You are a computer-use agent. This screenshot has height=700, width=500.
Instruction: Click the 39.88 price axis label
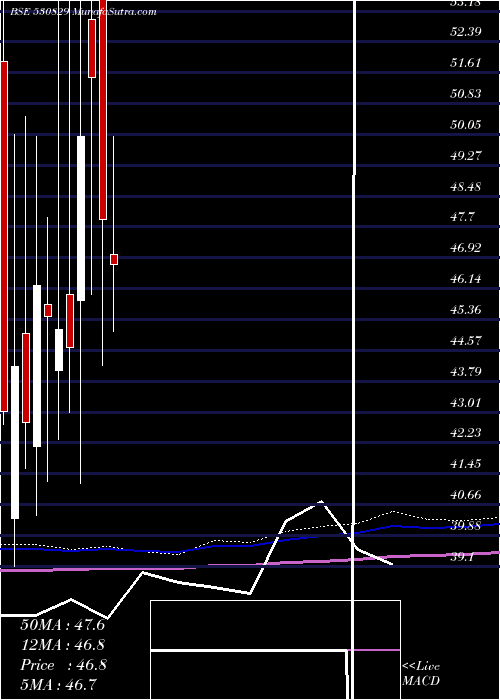465,526
